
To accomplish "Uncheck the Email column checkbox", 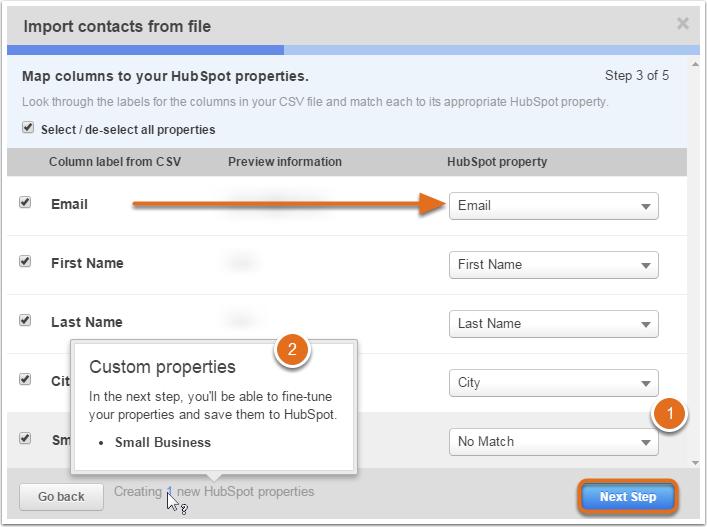I will 25,202.
